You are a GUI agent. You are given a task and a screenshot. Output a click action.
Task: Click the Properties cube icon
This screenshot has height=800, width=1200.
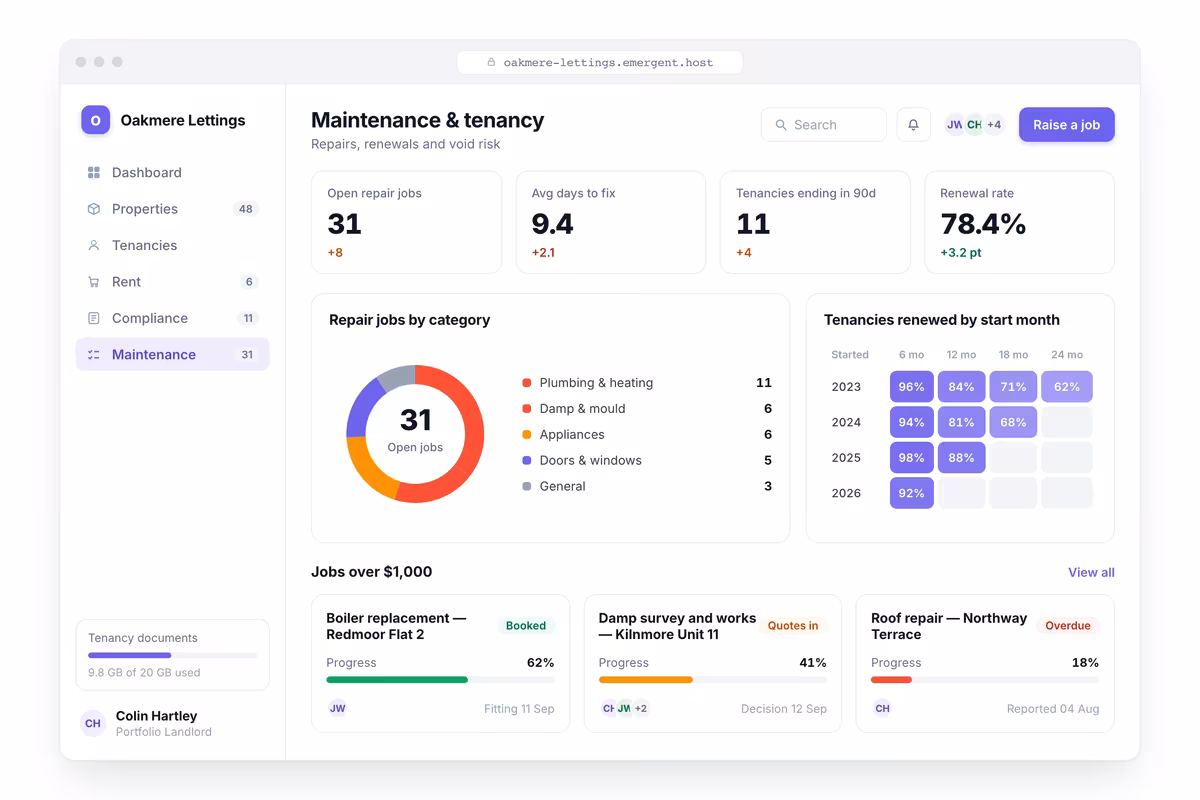tap(94, 209)
